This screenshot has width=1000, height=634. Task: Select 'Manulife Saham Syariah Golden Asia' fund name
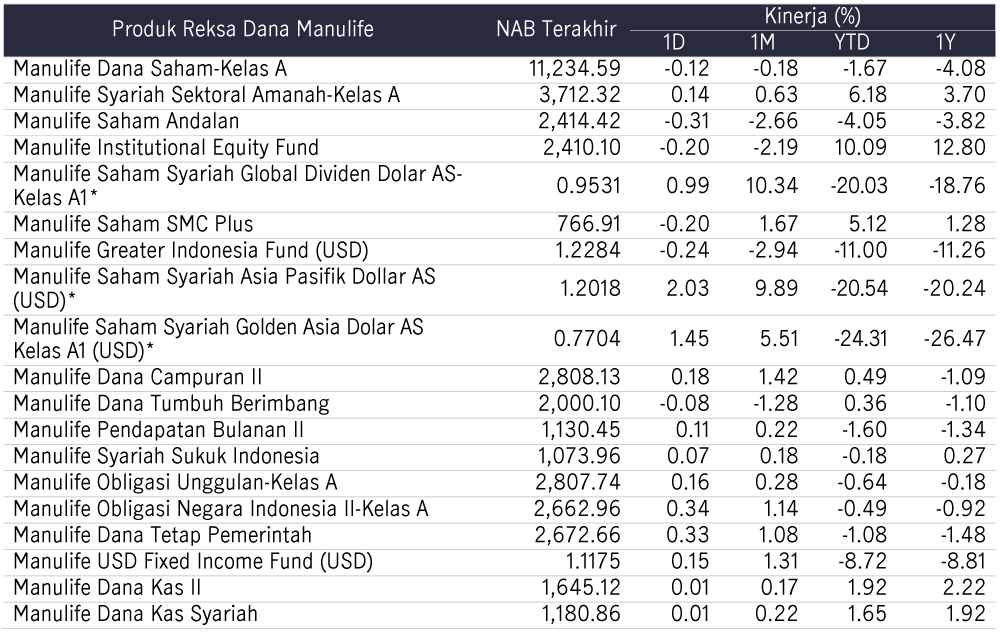click(218, 339)
